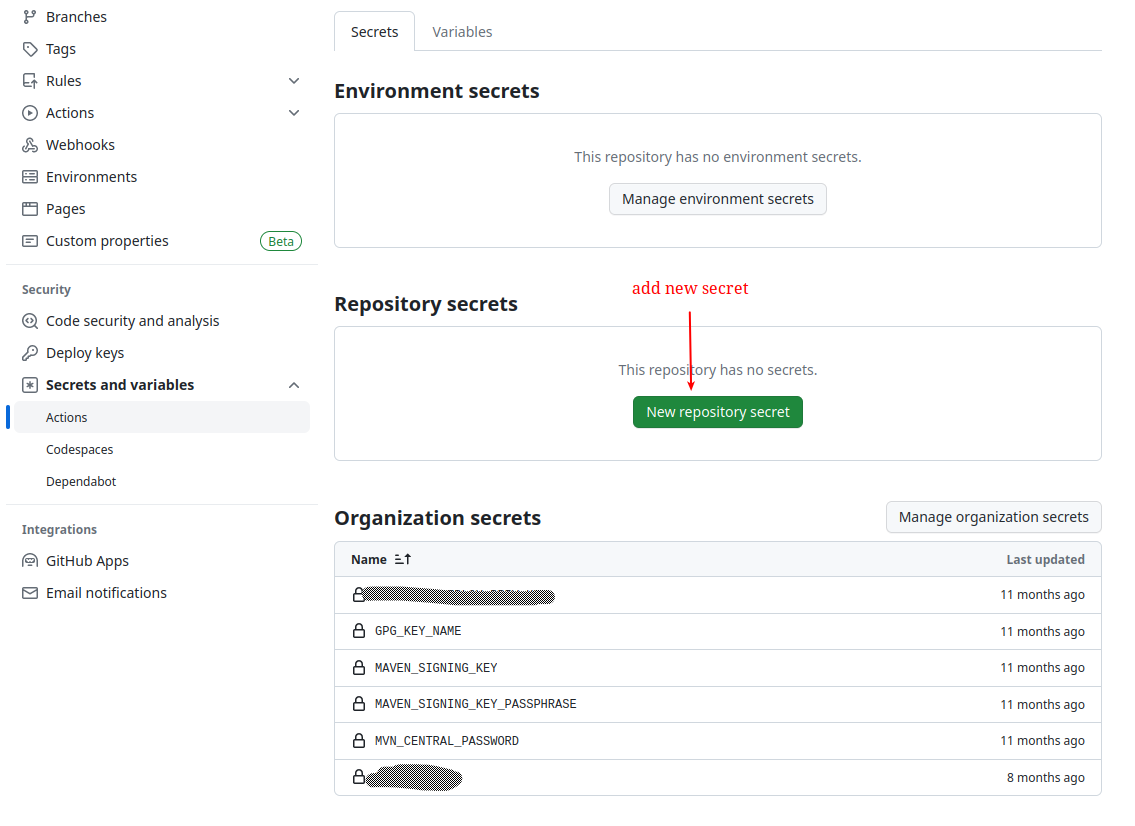Click the GPG_KEY_NAME secret row
The height and width of the screenshot is (826, 1135).
(x=717, y=631)
